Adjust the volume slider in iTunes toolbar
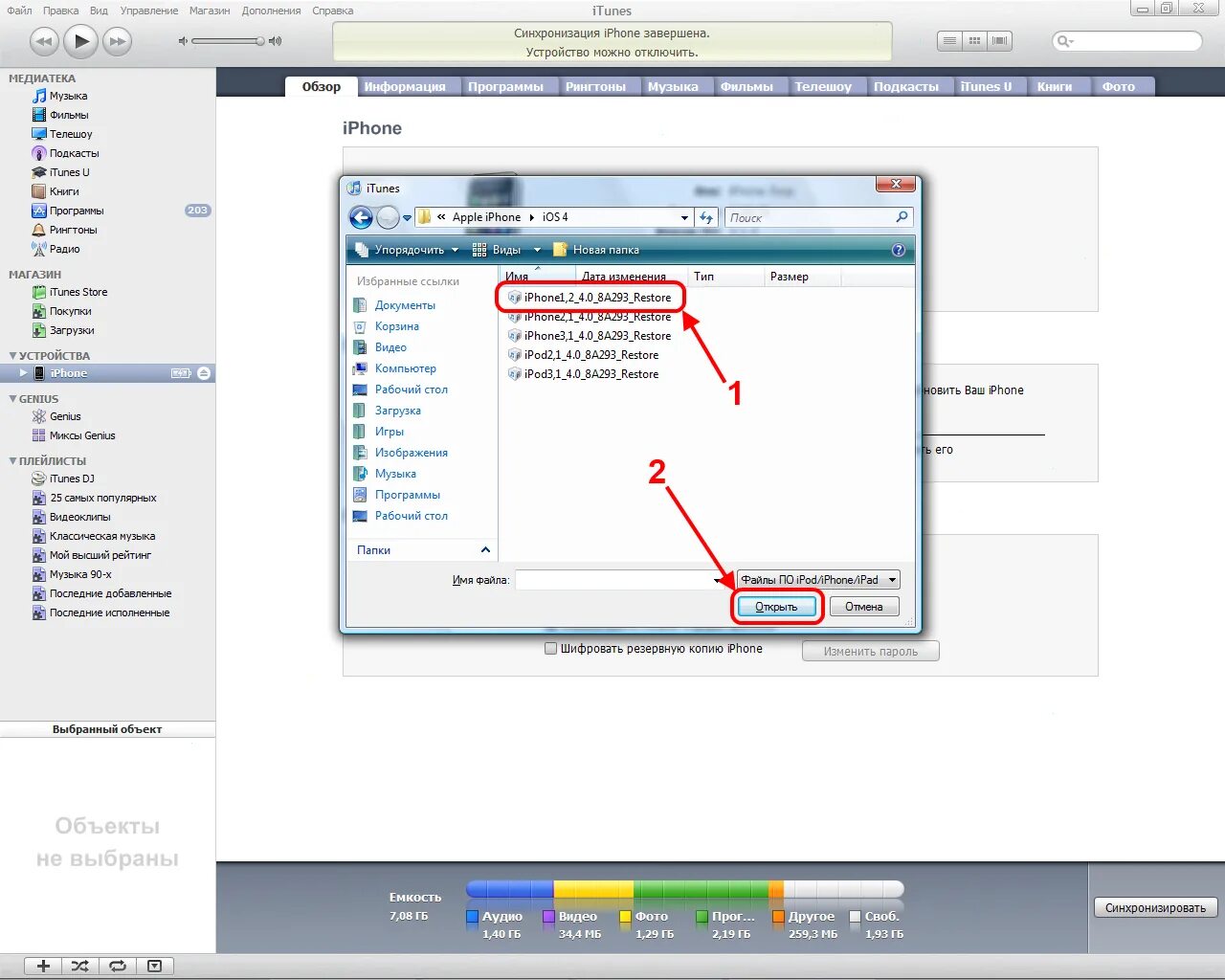Viewport: 1225px width, 980px height. 229,41
